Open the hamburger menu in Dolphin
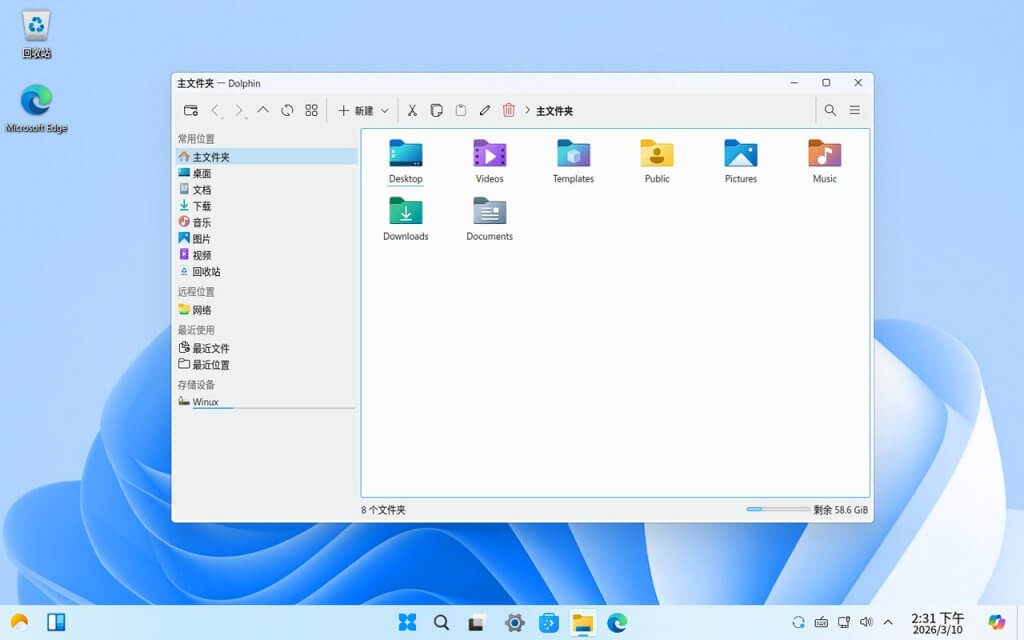This screenshot has height=640, width=1024. 854,110
